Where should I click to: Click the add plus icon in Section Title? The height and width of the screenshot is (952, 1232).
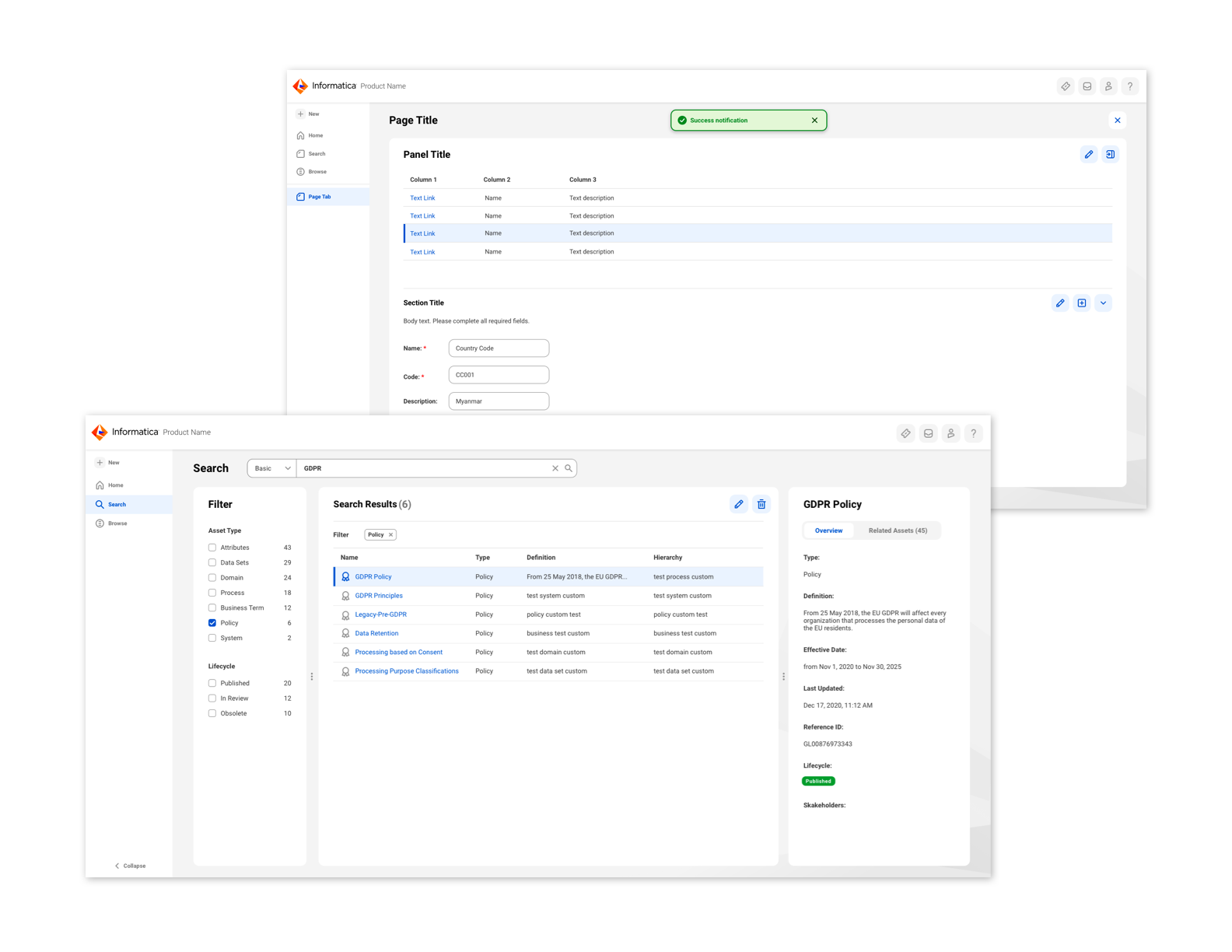pos(1082,303)
